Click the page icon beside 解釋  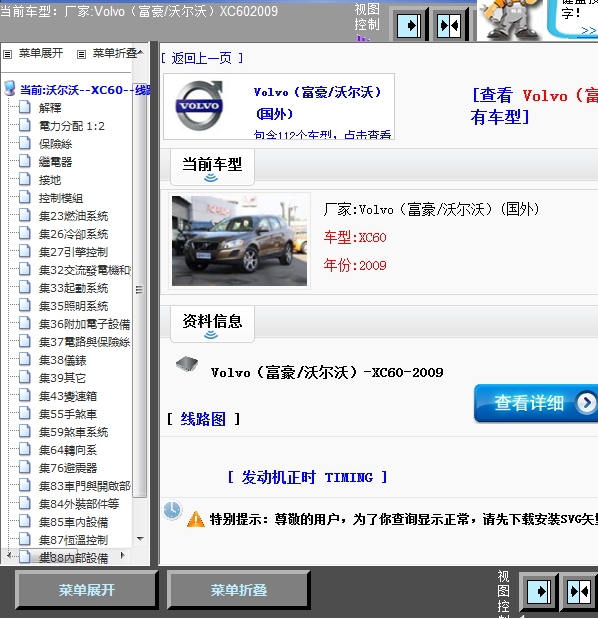pyautogui.click(x=25, y=107)
